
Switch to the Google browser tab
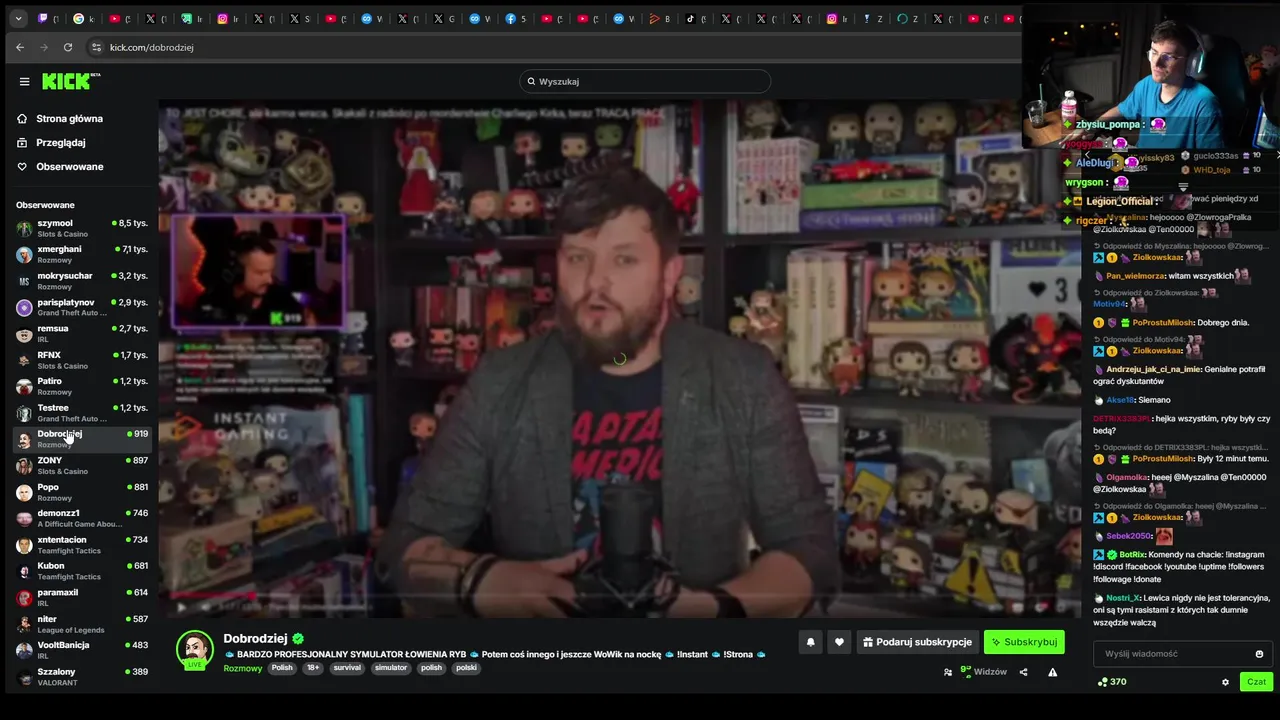84,18
